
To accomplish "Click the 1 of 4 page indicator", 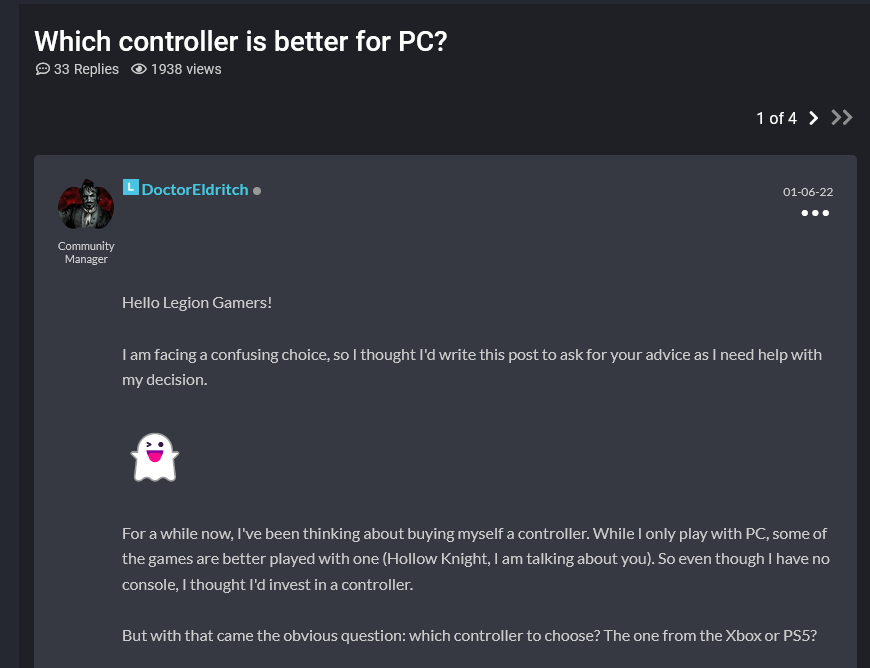I will (x=776, y=118).
